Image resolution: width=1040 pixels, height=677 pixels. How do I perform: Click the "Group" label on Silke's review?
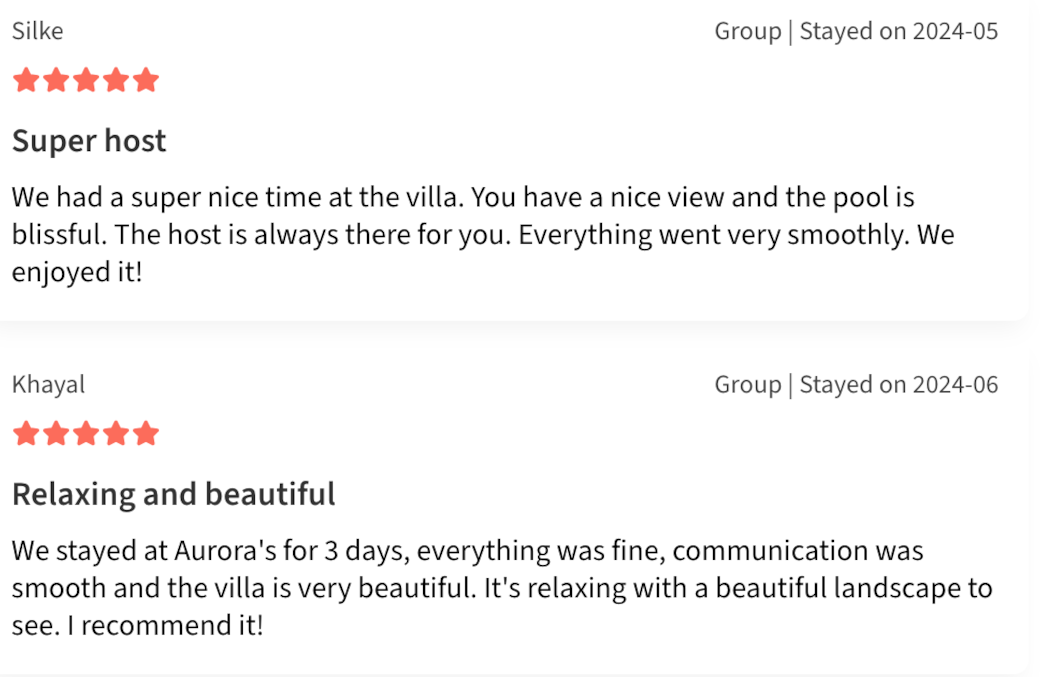pos(747,31)
